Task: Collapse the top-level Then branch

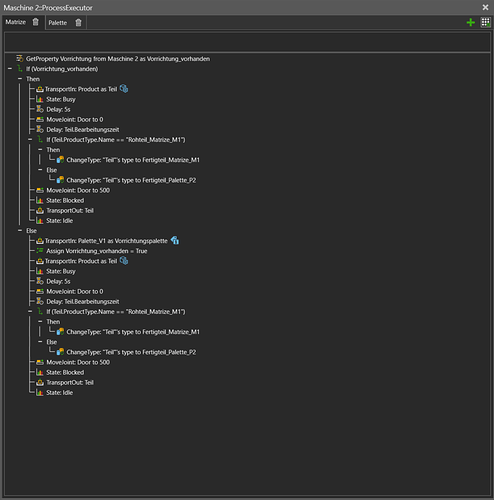Action: tap(20, 79)
